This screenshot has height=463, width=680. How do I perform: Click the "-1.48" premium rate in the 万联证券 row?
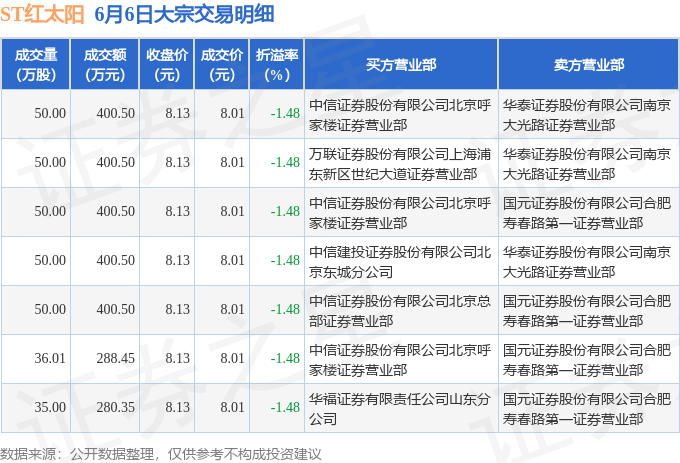point(285,163)
